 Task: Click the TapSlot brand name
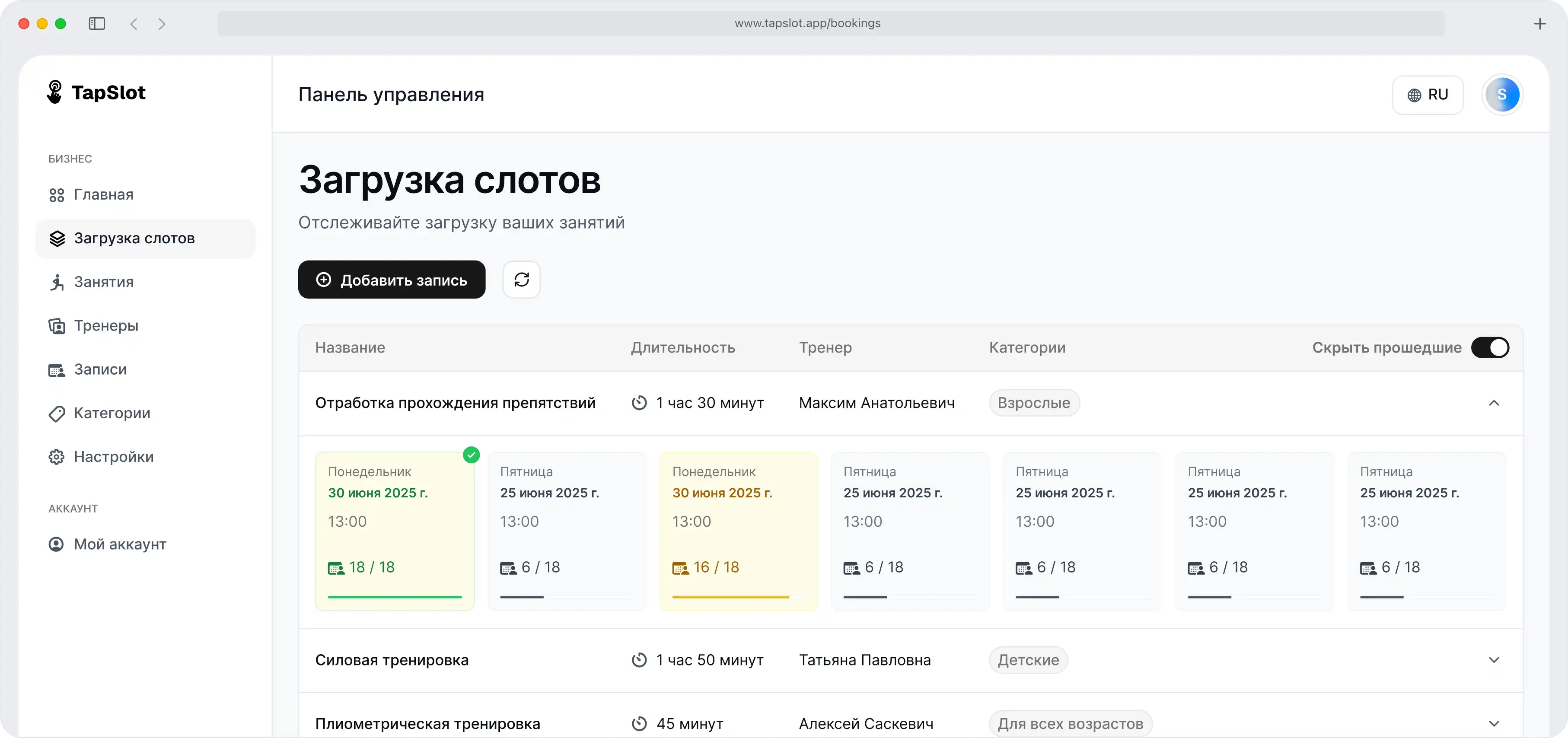click(x=108, y=93)
